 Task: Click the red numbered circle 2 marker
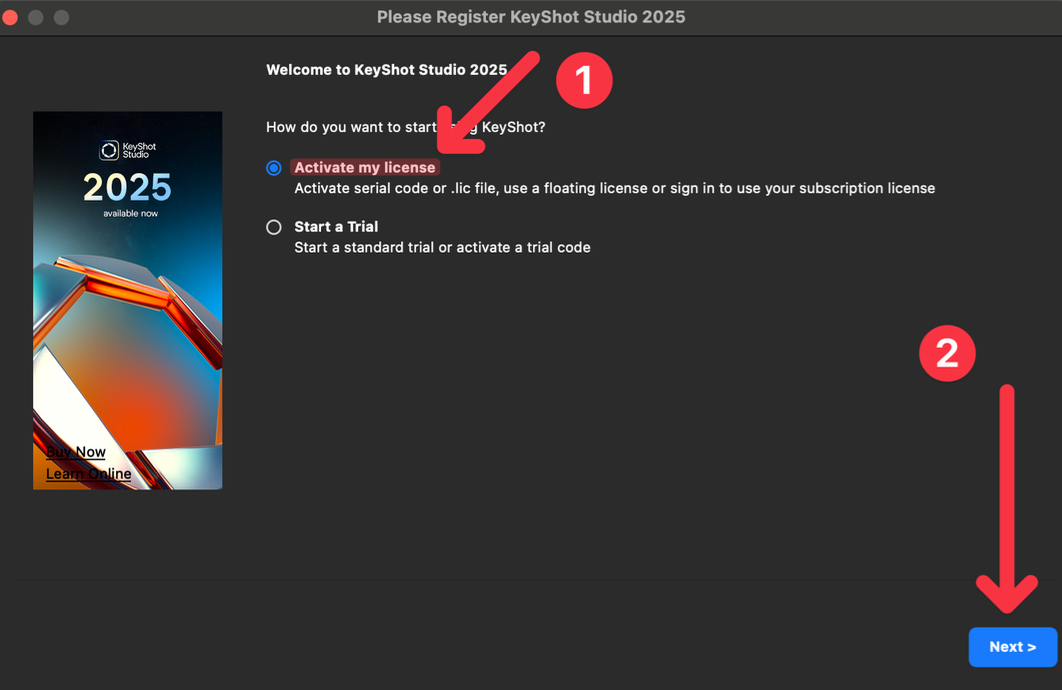(946, 353)
